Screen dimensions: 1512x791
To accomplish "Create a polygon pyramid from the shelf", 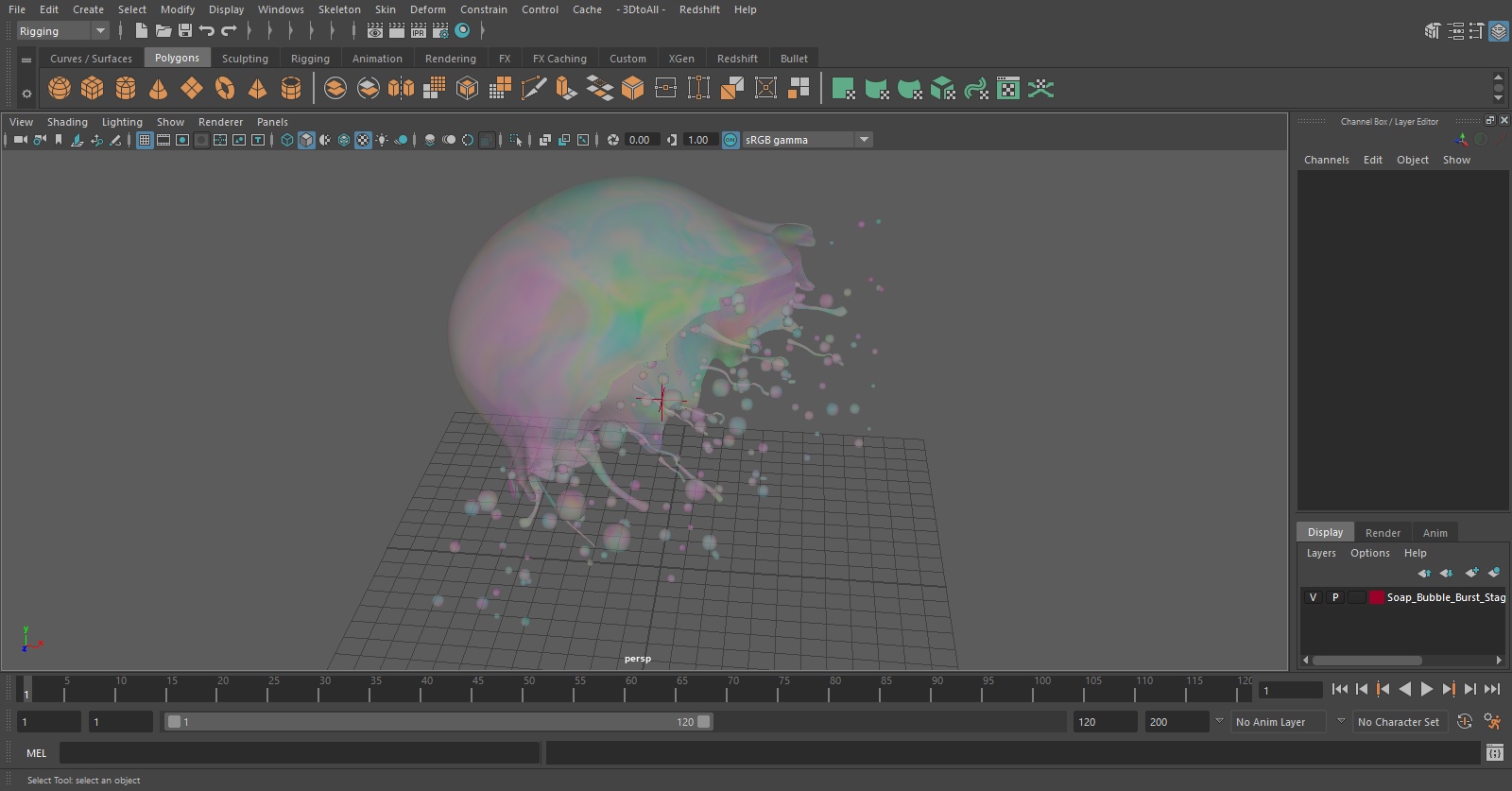I will click(x=257, y=89).
